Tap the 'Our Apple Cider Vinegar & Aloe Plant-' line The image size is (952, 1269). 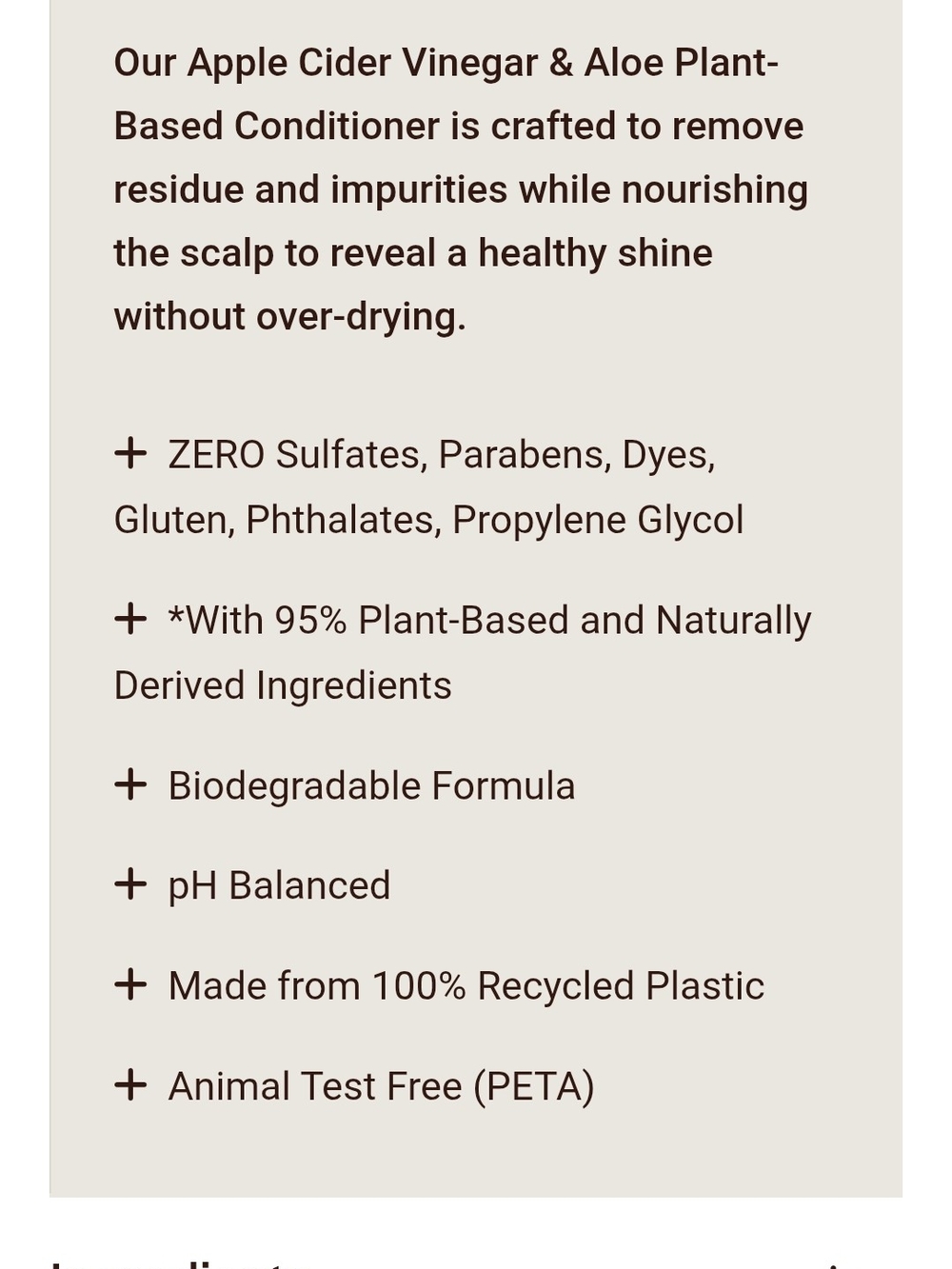(x=446, y=64)
